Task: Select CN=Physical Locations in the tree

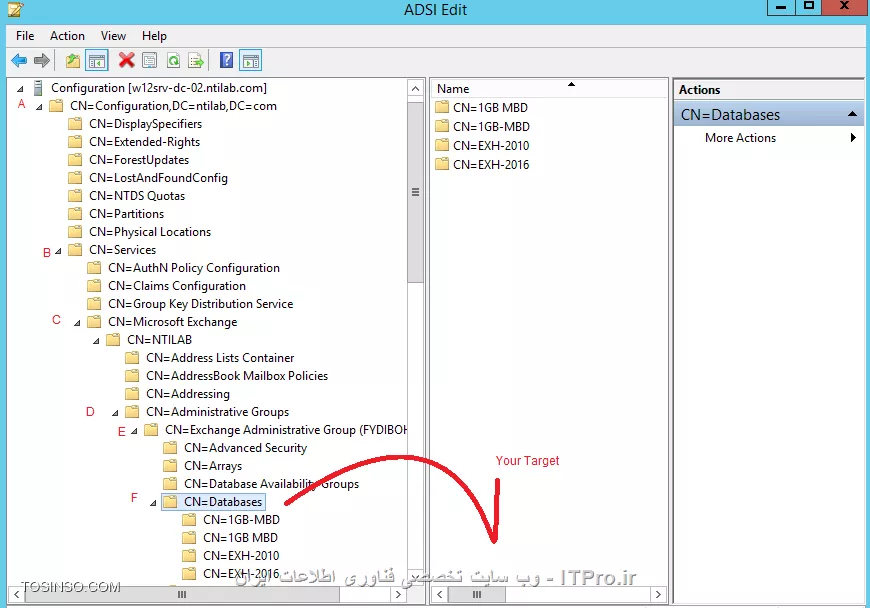Action: (x=150, y=232)
